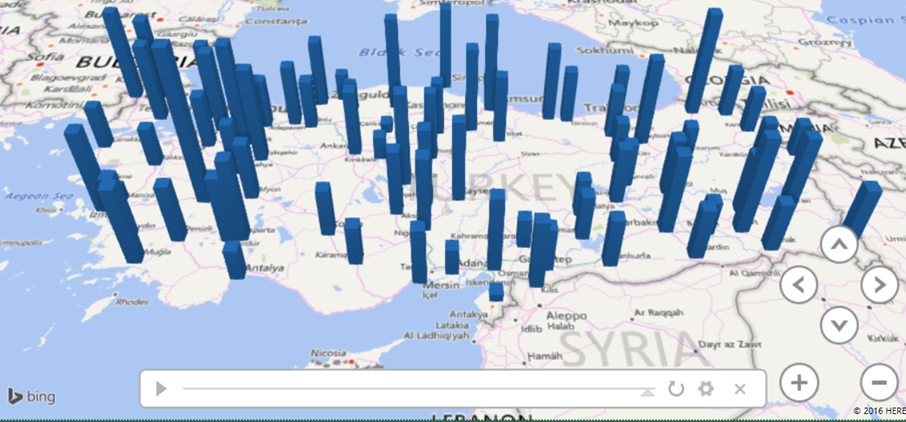Zoom out using the minus button
The width and height of the screenshot is (906, 422).
coord(879,382)
